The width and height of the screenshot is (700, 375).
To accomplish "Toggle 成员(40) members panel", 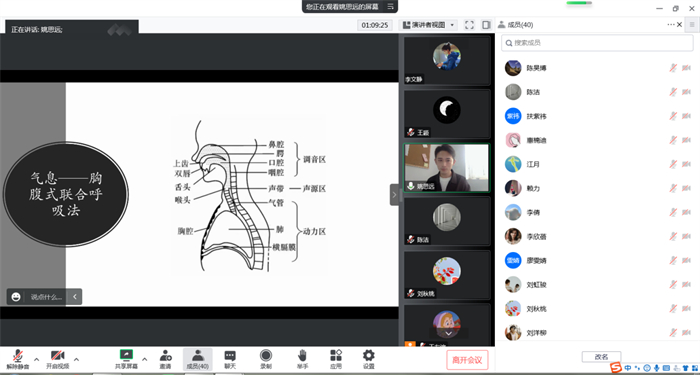I will [x=197, y=359].
